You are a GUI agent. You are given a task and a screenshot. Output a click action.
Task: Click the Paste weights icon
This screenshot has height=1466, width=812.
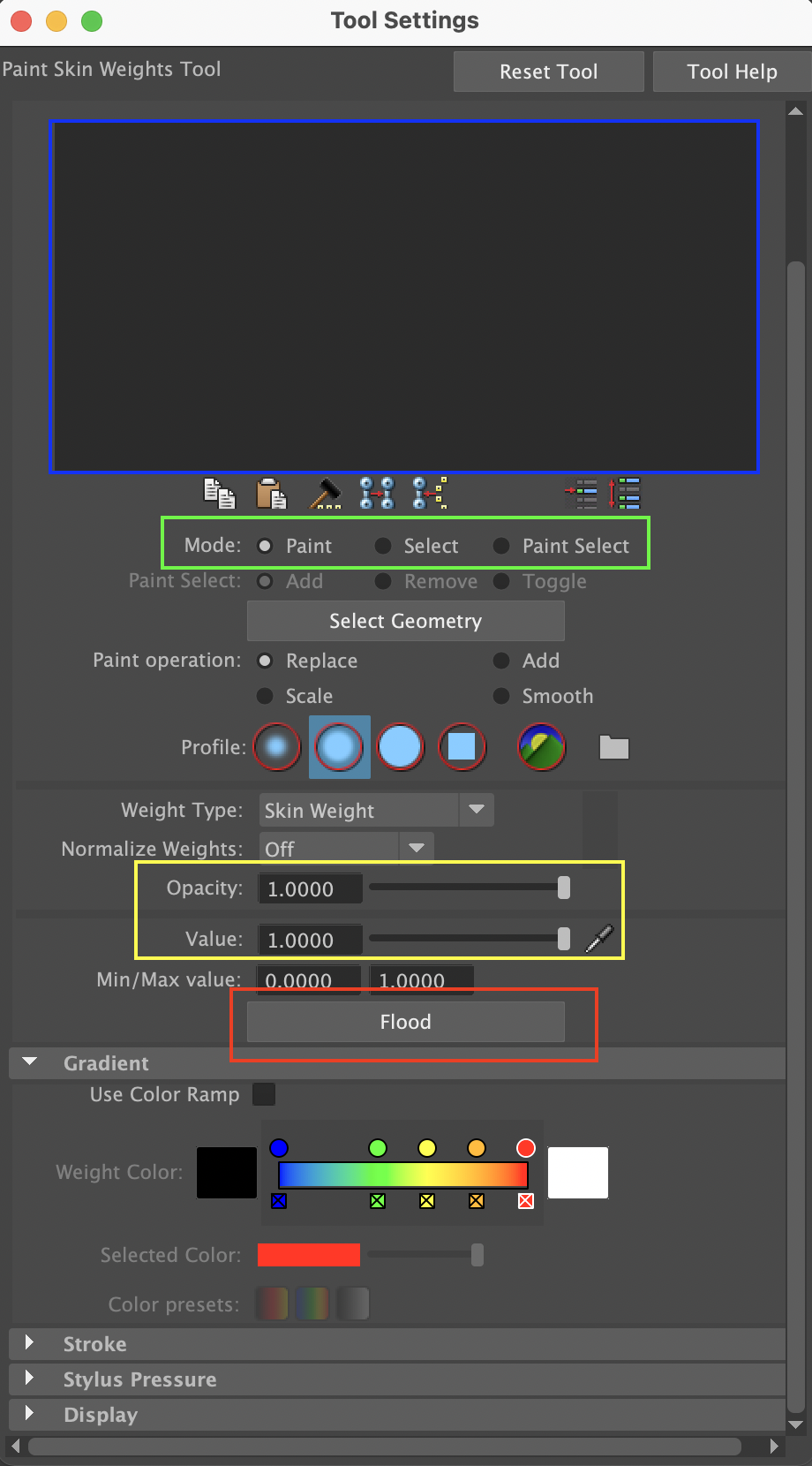click(271, 494)
